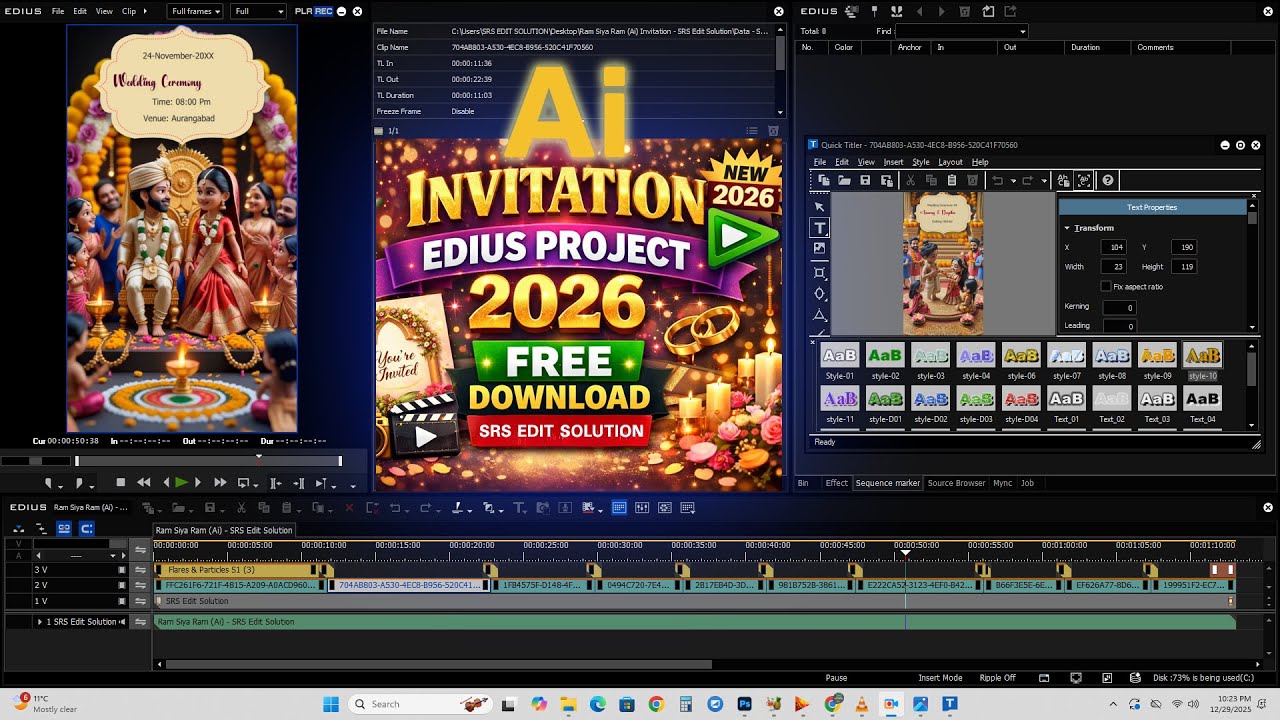The image size is (1280, 720).
Task: Open the Find dropdown in Sequence marker panel
Action: [x=961, y=31]
